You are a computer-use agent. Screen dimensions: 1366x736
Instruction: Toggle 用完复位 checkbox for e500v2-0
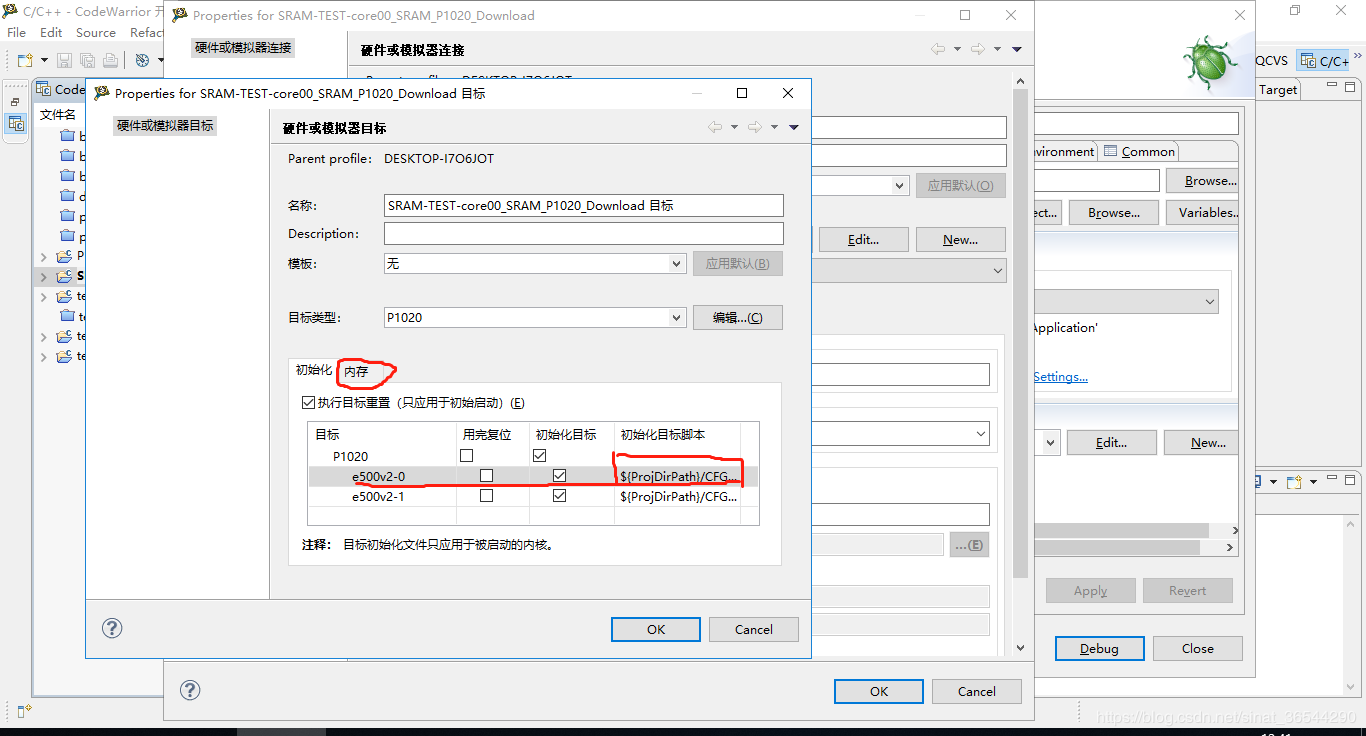tap(486, 476)
